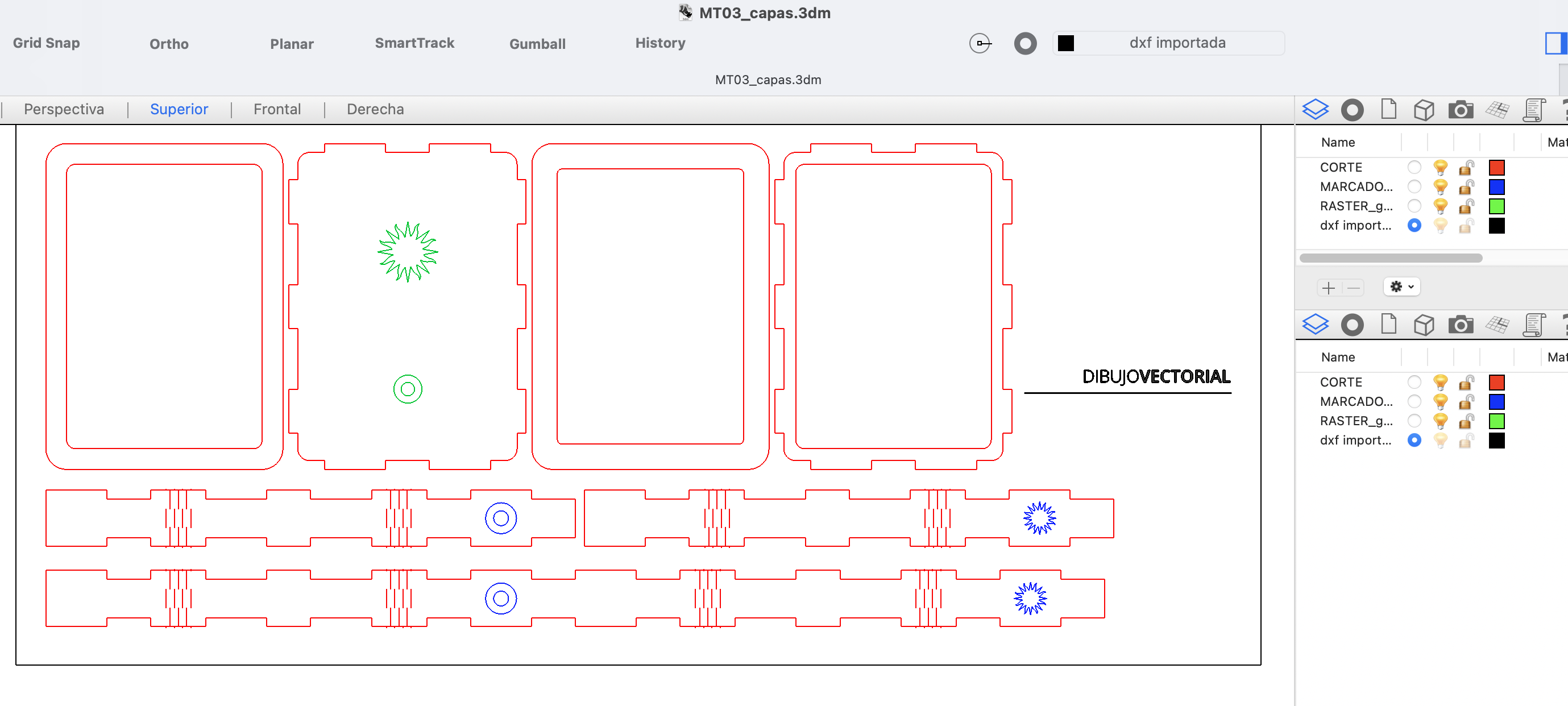
Task: Switch to the Frontal viewport tab
Action: point(277,109)
